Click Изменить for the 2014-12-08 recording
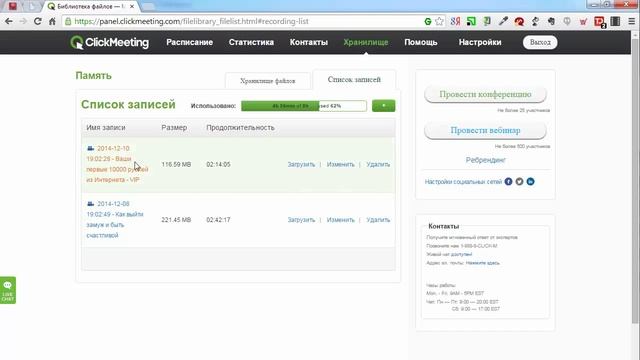The image size is (640, 360). coord(340,220)
